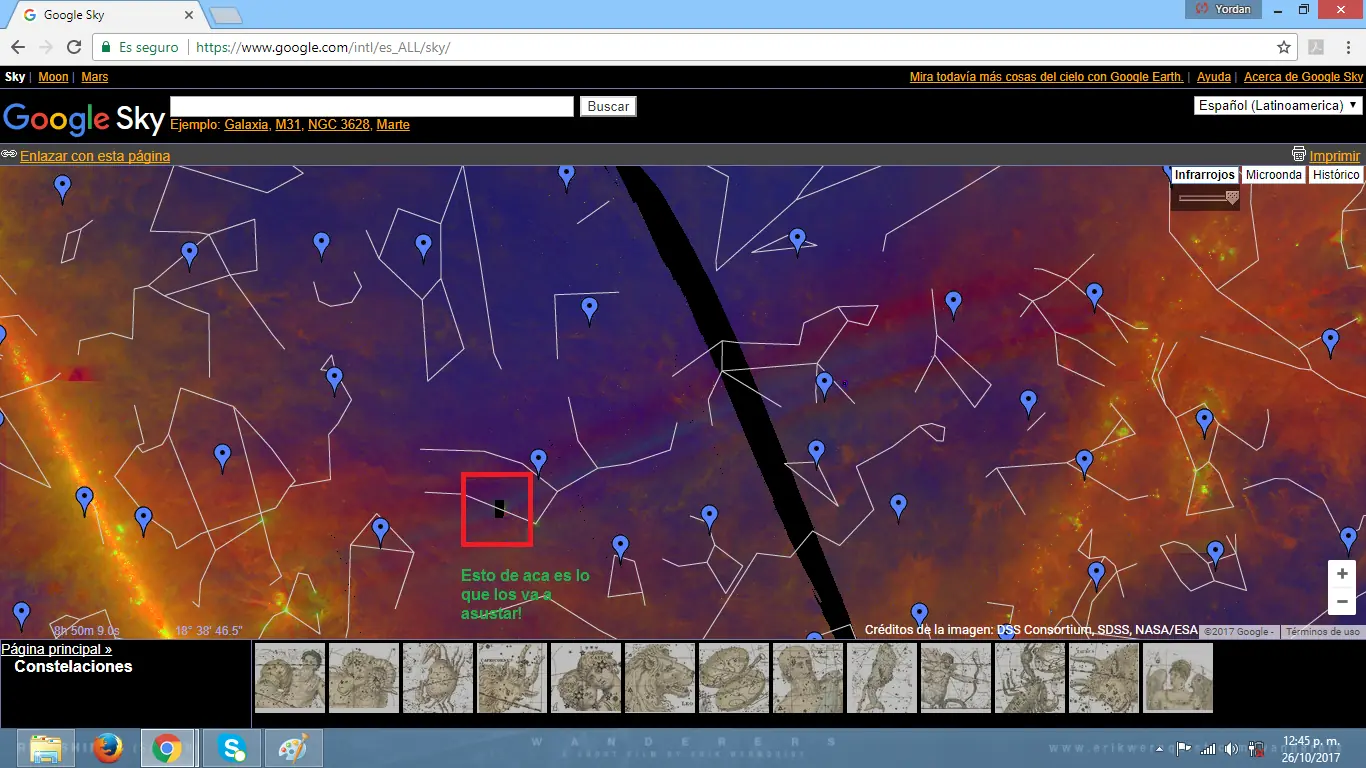Open File Explorer from the taskbar
Image resolution: width=1366 pixels, height=768 pixels.
point(46,748)
